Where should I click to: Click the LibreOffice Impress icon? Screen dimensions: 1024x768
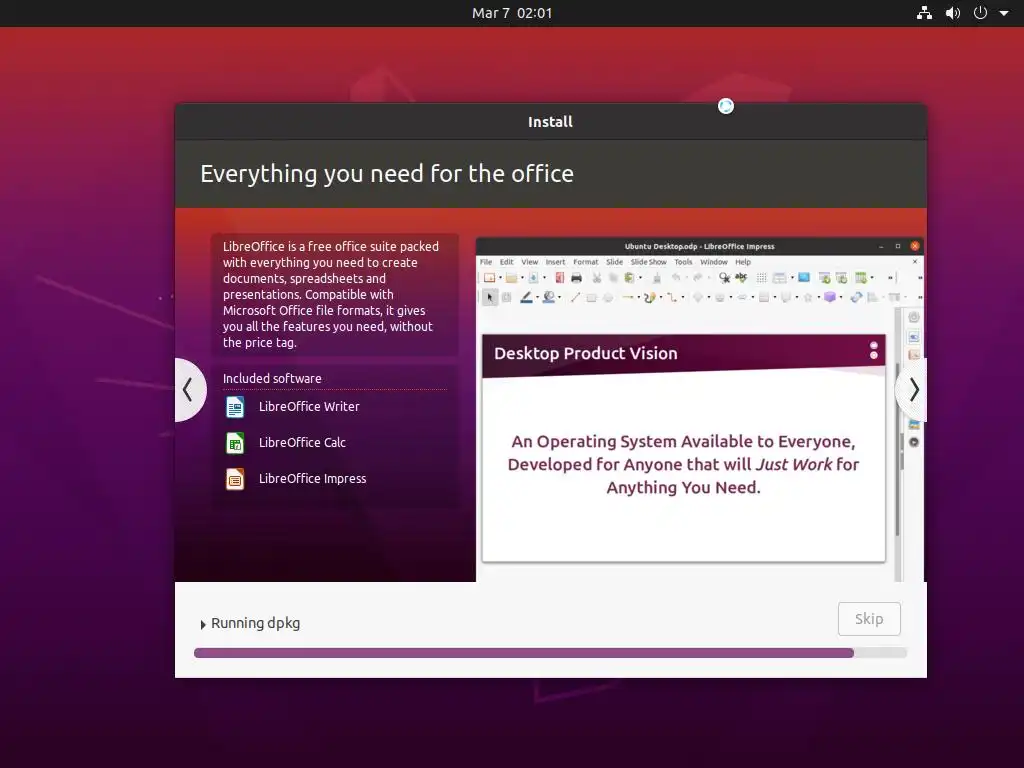pos(235,479)
